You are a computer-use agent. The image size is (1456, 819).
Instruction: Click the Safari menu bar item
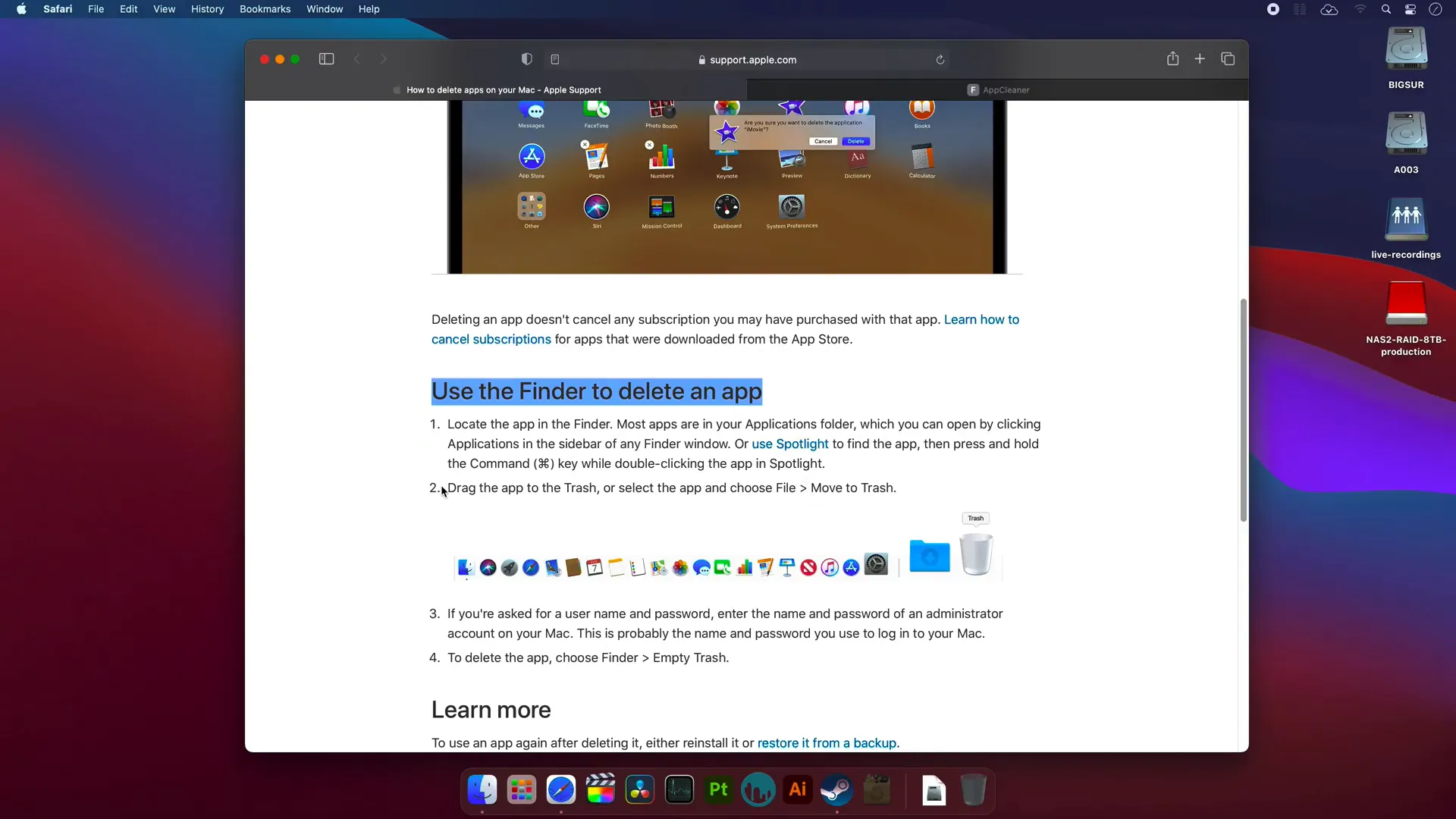57,9
